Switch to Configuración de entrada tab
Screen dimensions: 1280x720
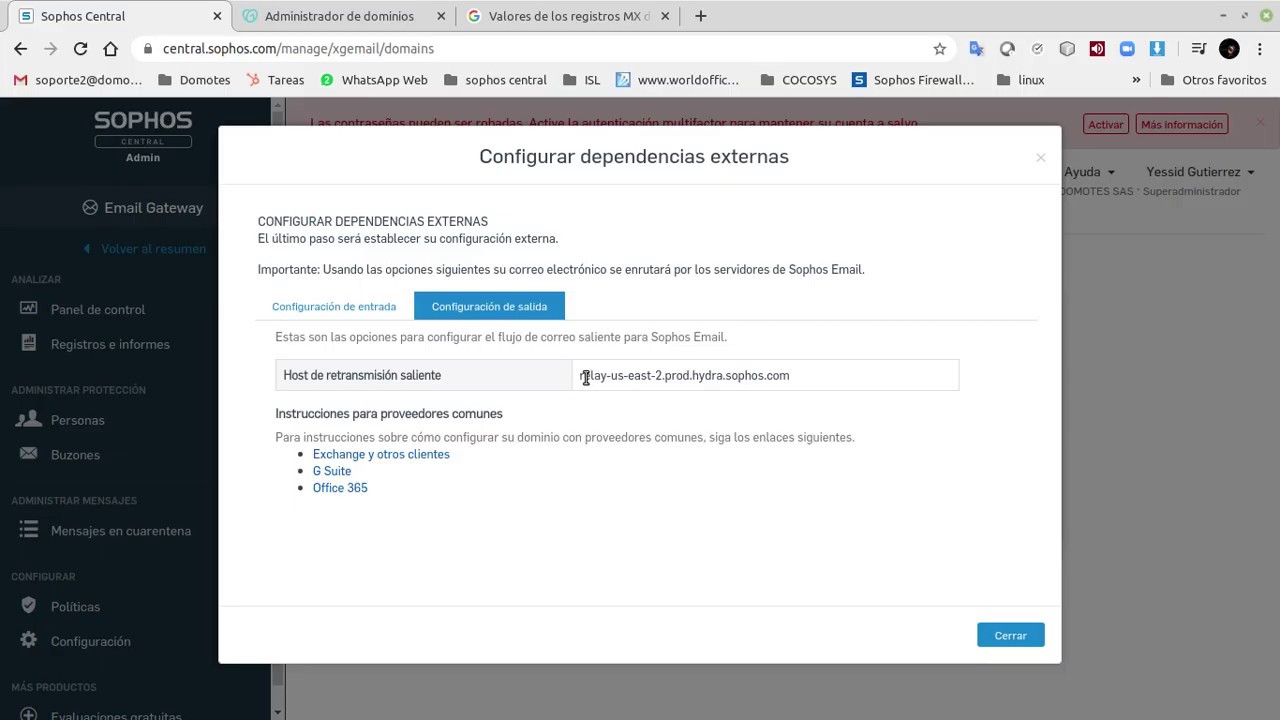click(334, 306)
